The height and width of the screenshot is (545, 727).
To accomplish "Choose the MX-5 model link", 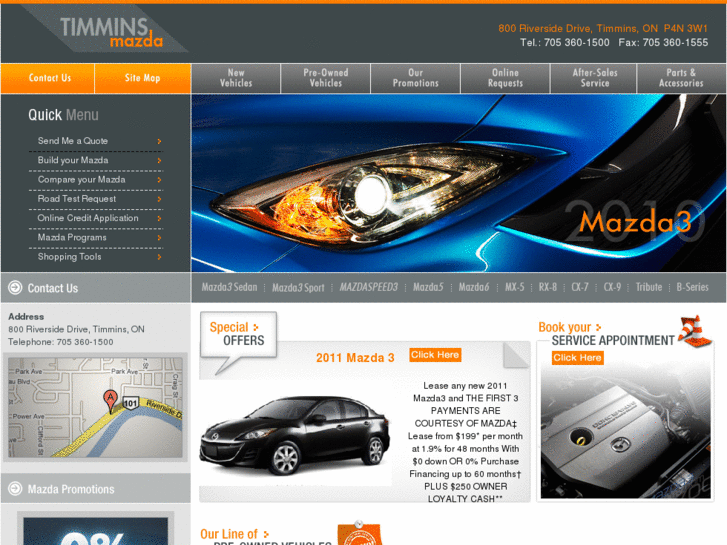I will [x=515, y=287].
